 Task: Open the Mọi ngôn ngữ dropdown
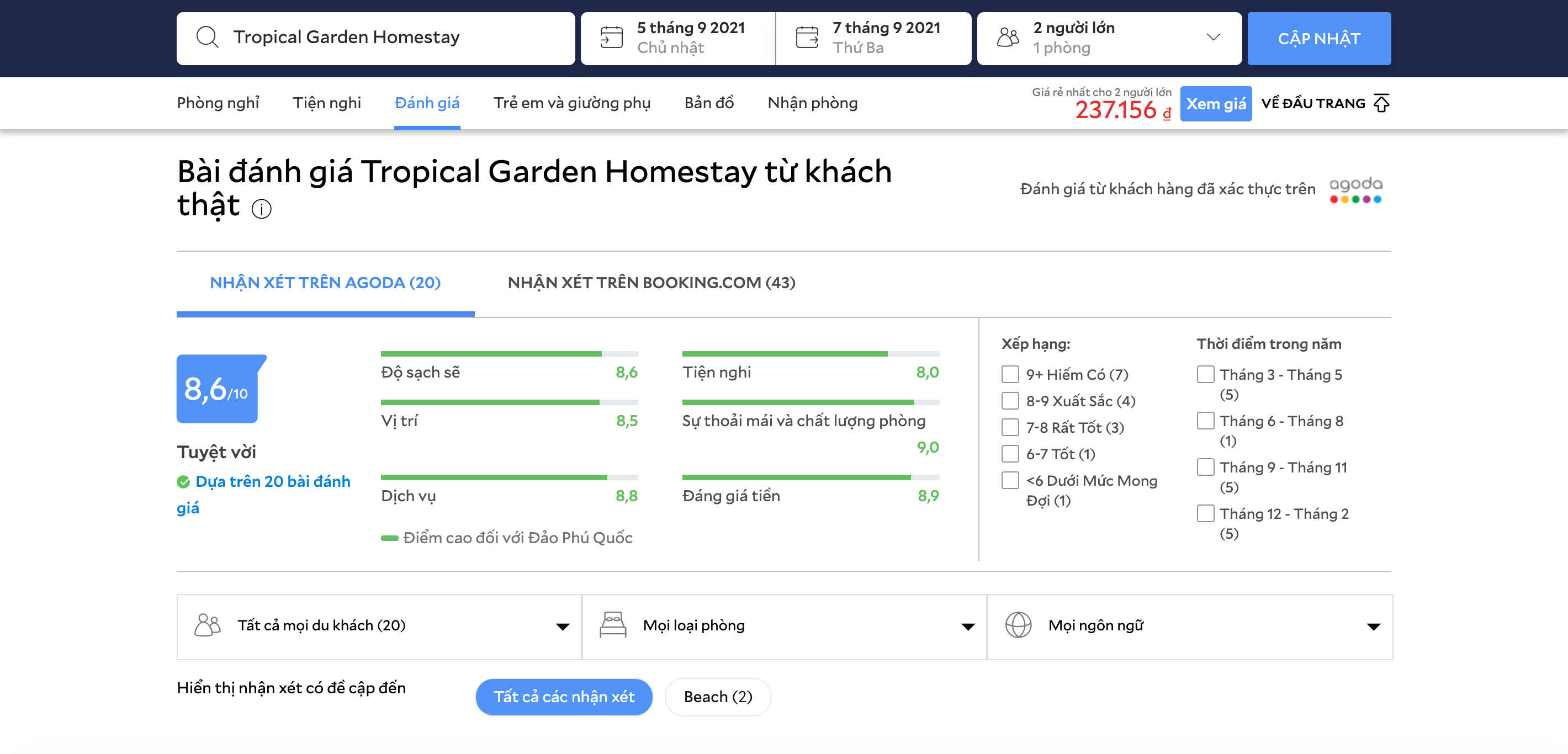[1190, 627]
